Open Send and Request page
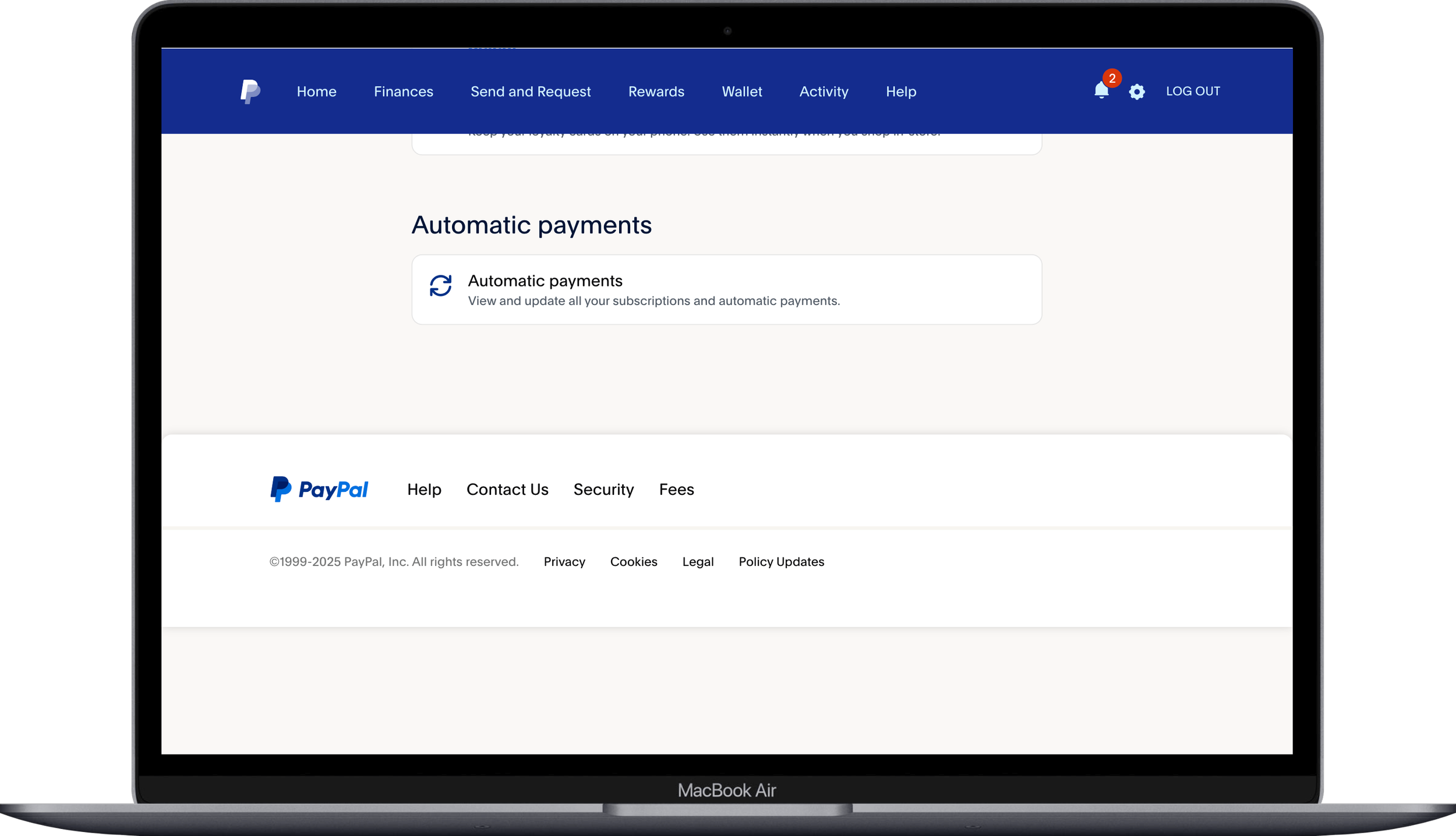 pyautogui.click(x=530, y=91)
